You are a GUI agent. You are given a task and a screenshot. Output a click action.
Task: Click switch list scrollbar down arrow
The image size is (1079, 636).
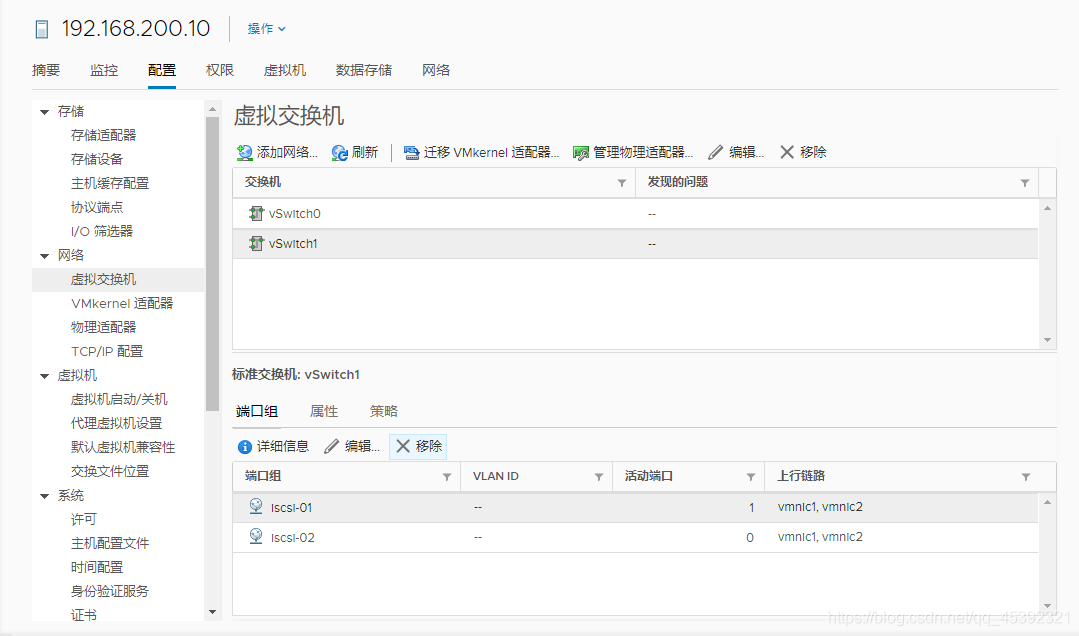click(1047, 340)
